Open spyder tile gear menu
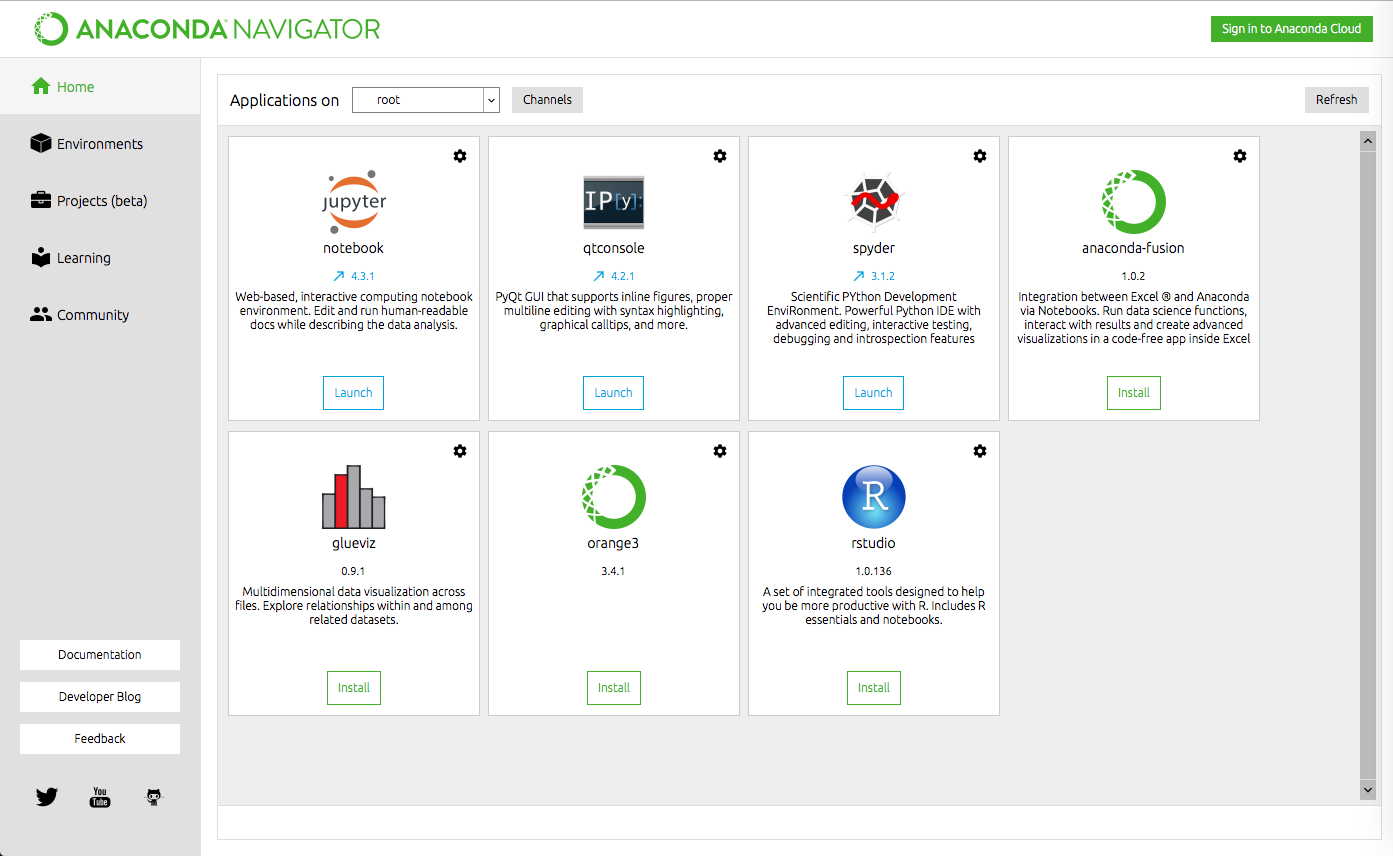1393x856 pixels. tap(980, 156)
